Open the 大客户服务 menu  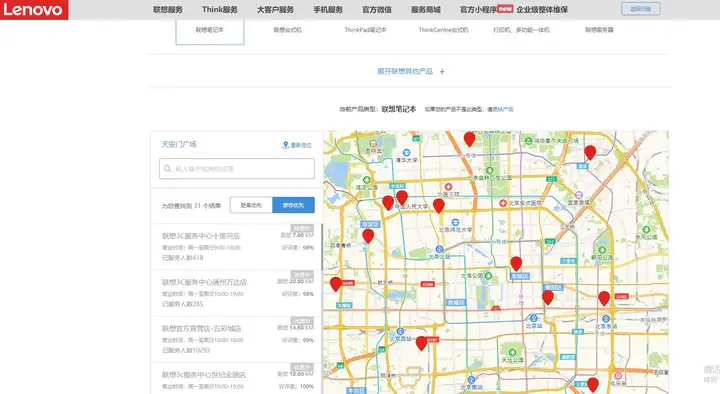point(275,10)
